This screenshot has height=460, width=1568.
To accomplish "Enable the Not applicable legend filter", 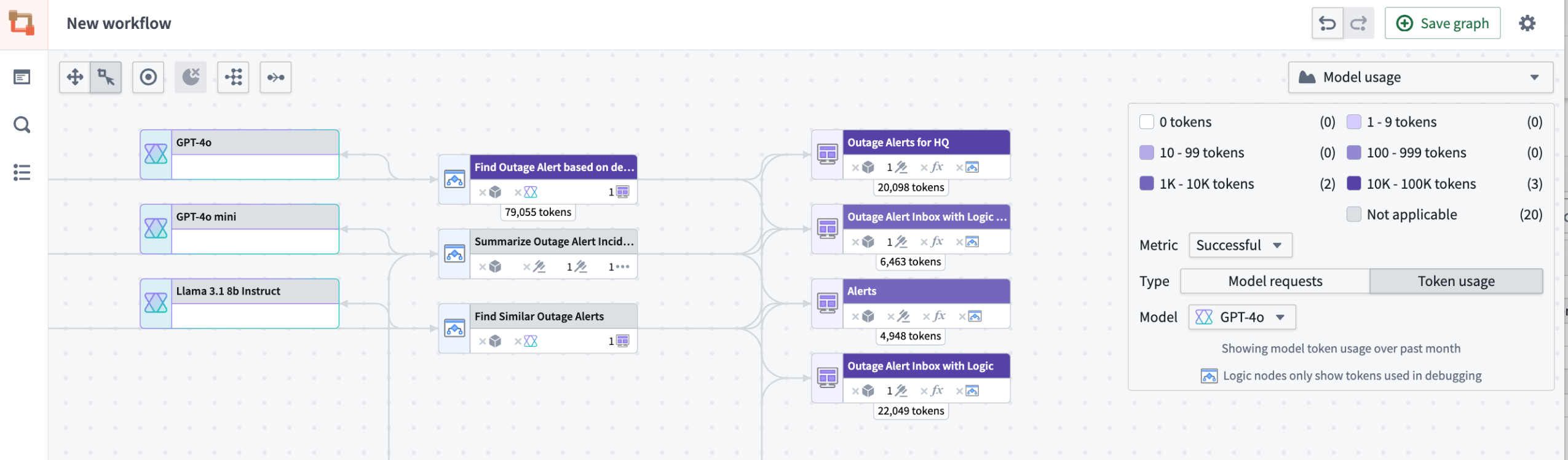I will click(x=1353, y=214).
